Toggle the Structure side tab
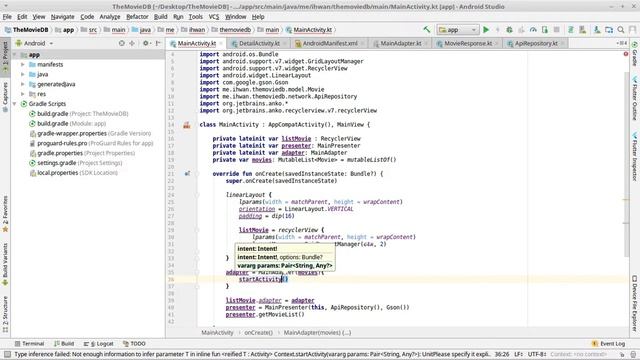 click(5, 315)
